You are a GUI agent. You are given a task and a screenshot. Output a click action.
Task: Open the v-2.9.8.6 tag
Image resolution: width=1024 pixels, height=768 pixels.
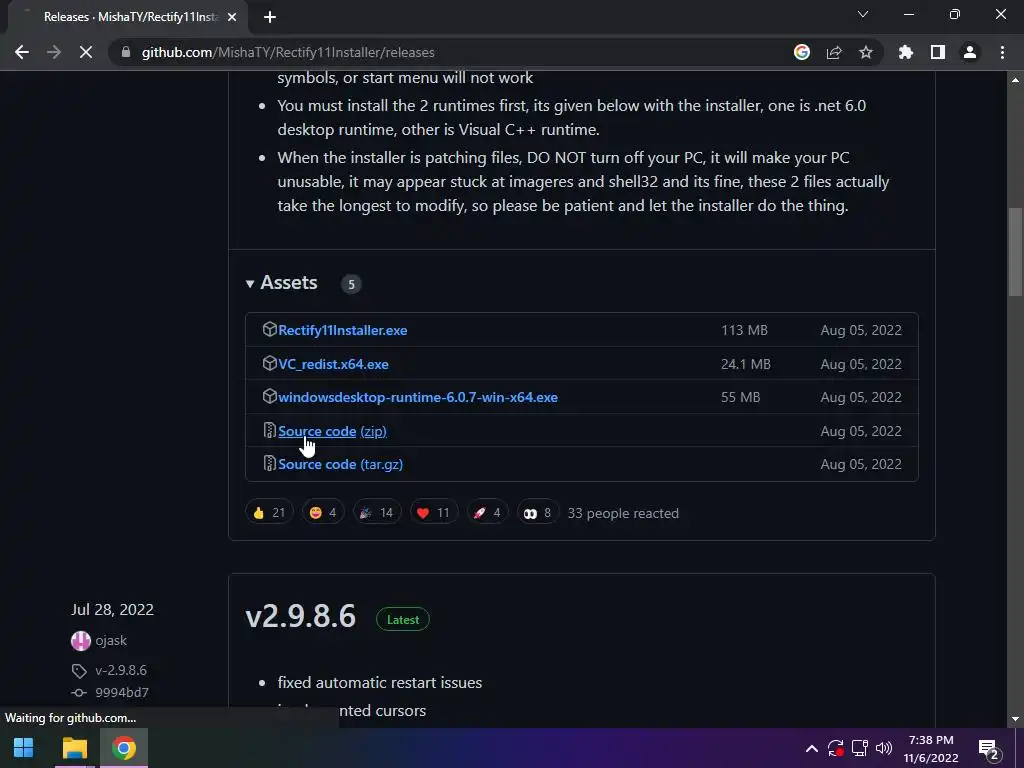121,670
